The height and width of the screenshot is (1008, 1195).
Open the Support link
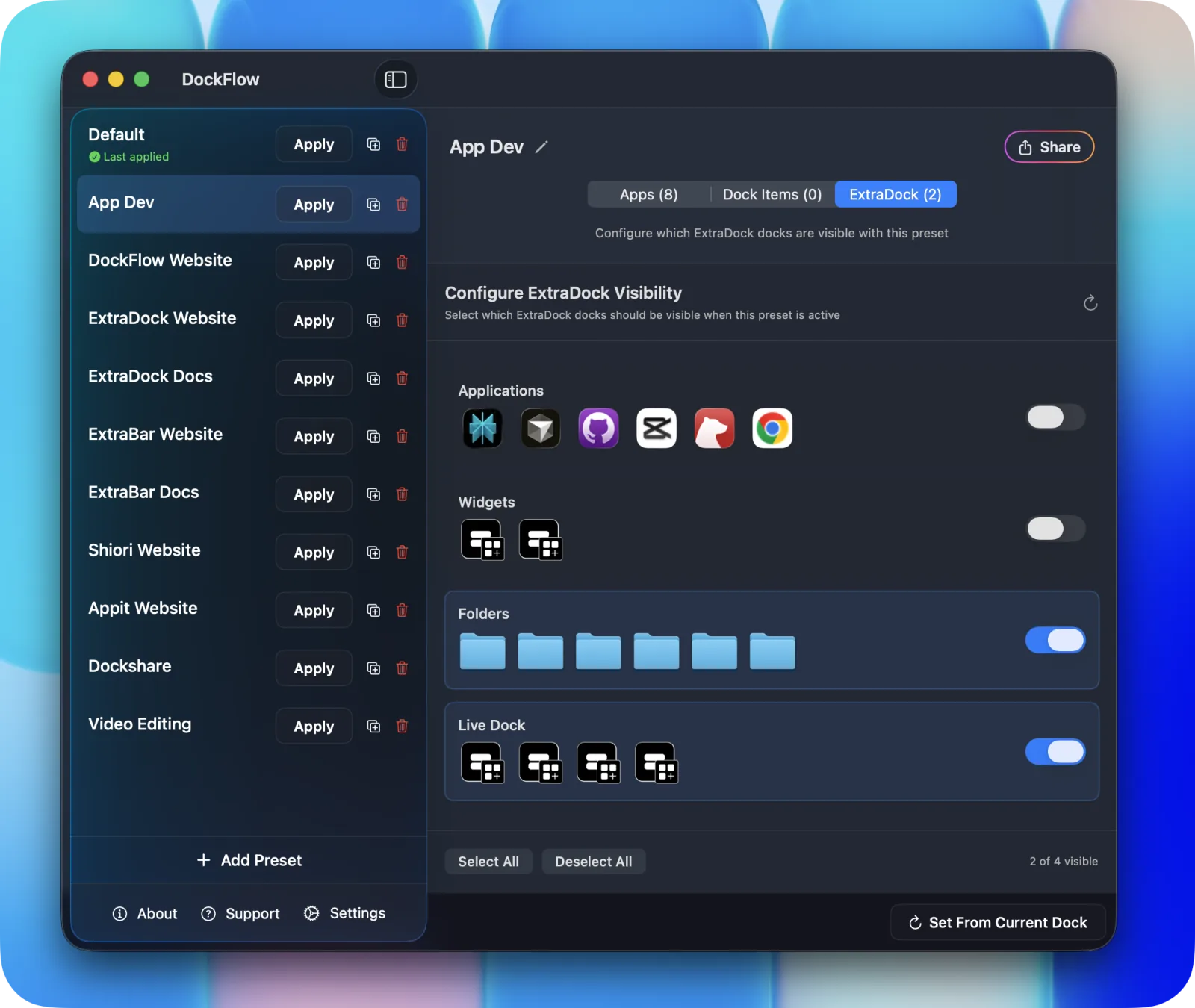tap(240, 914)
